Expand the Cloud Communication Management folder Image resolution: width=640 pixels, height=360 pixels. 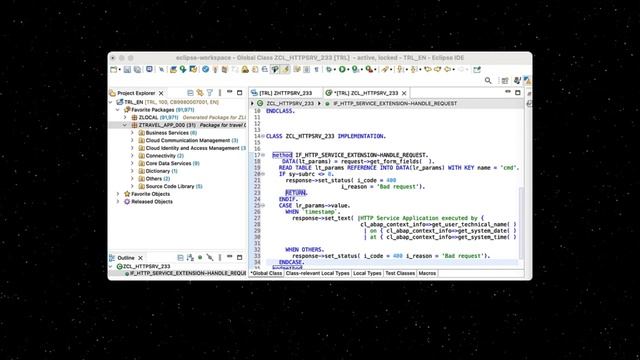(132, 140)
